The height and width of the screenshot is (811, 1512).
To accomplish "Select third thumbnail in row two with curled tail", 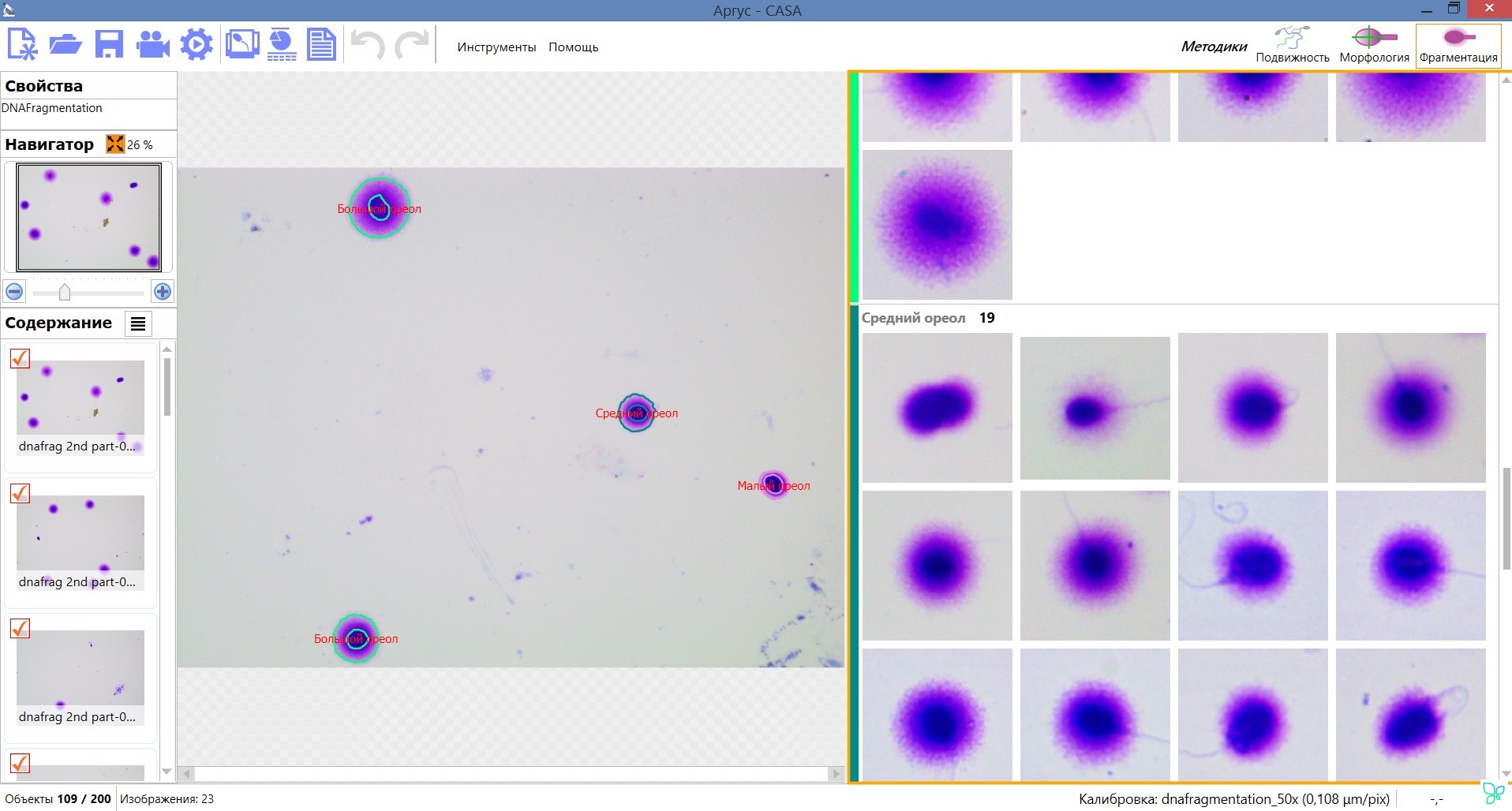I will coord(1252,566).
